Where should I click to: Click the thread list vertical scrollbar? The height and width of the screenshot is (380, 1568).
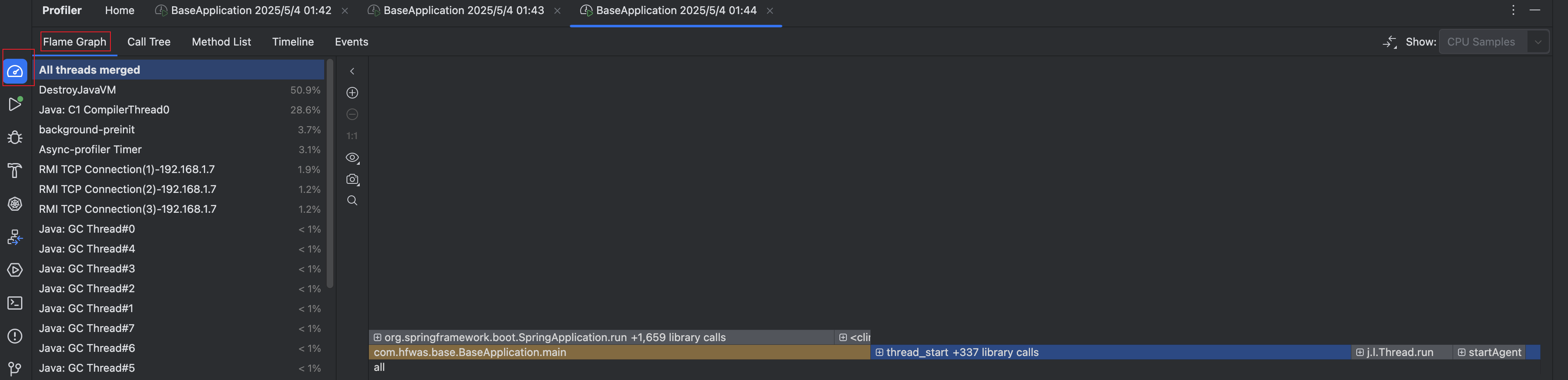(330, 173)
